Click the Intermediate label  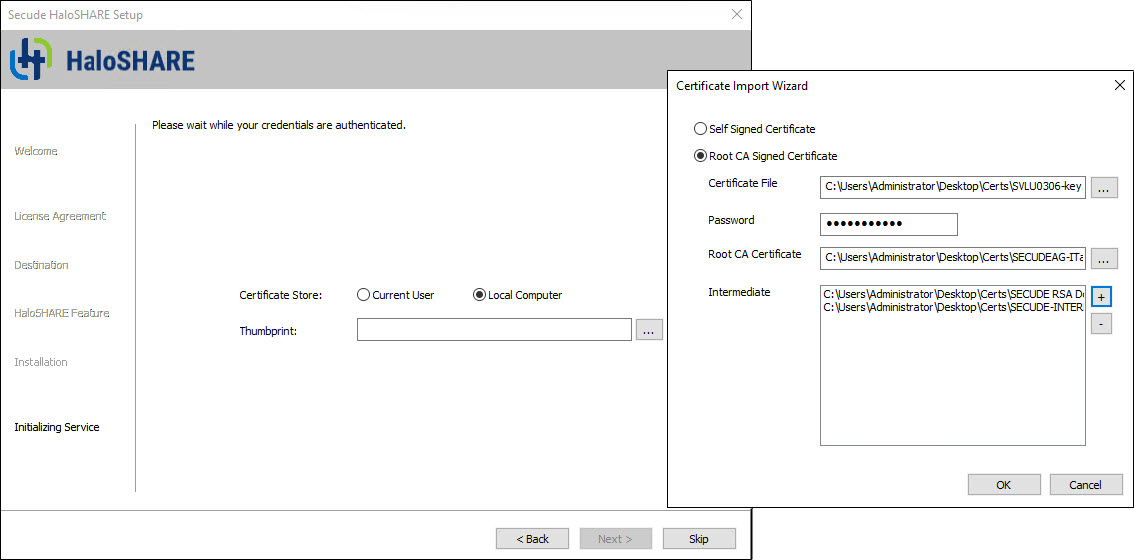739,292
